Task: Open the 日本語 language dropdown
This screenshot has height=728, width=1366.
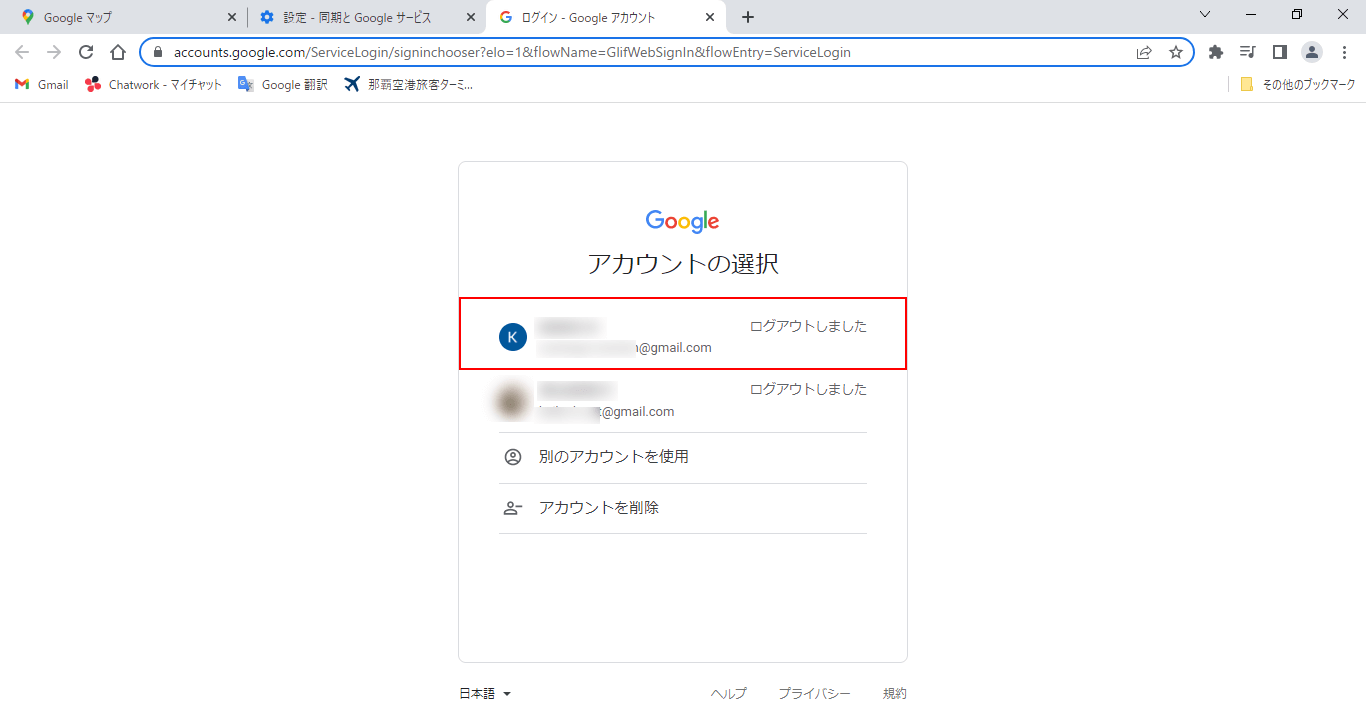Action: point(485,693)
